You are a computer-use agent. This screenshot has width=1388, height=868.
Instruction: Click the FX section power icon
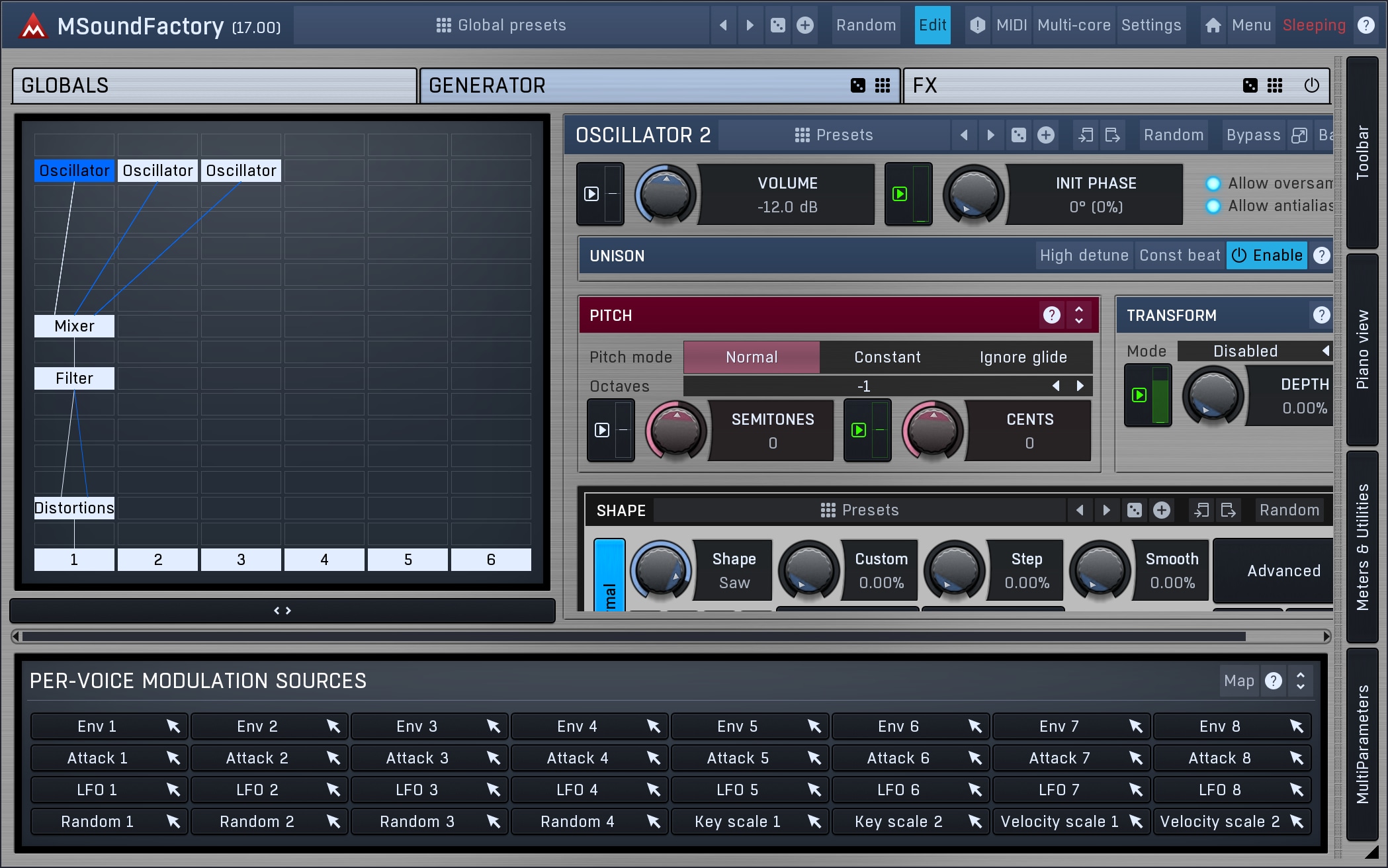[x=1311, y=85]
